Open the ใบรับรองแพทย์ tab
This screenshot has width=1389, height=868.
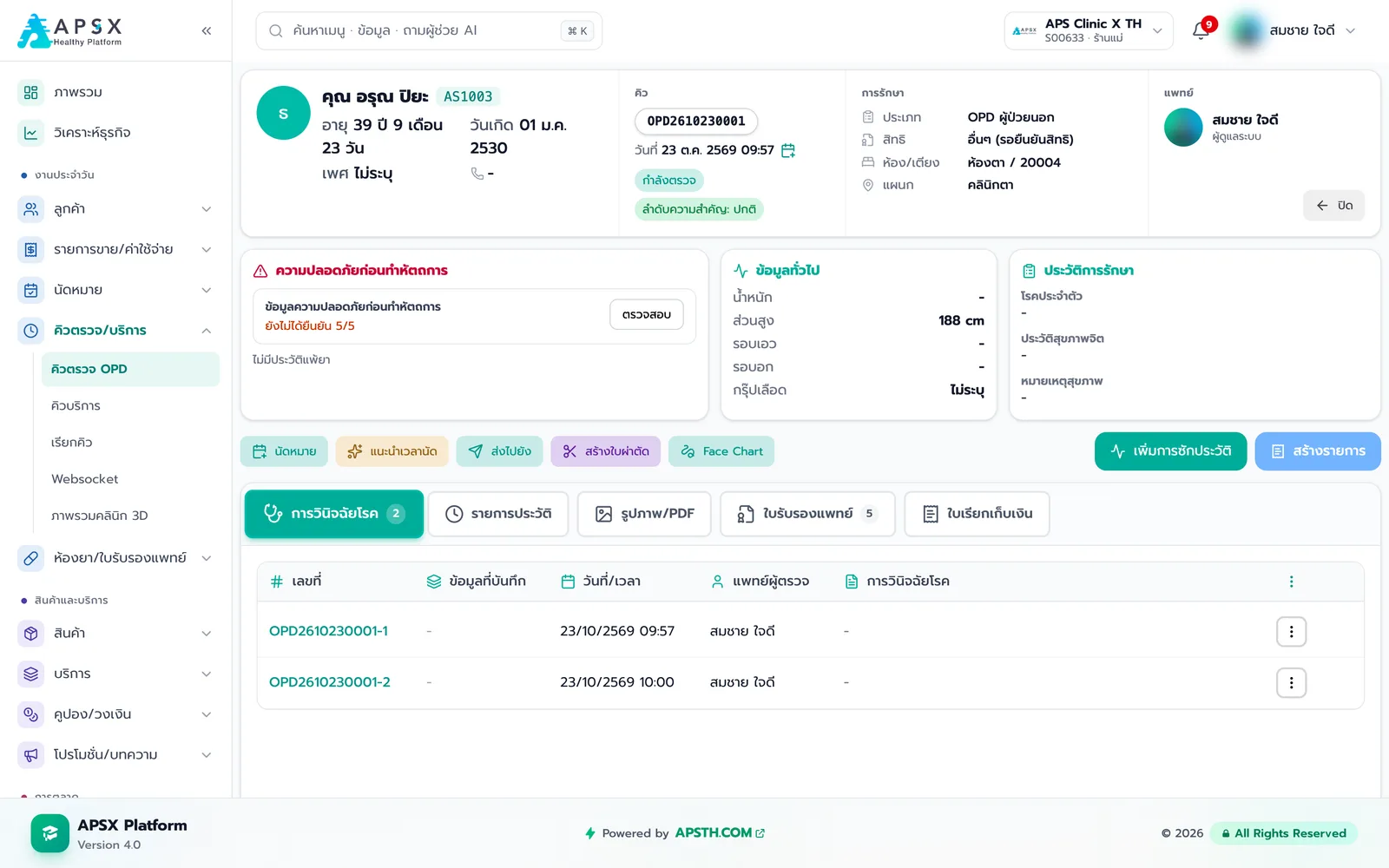point(807,514)
